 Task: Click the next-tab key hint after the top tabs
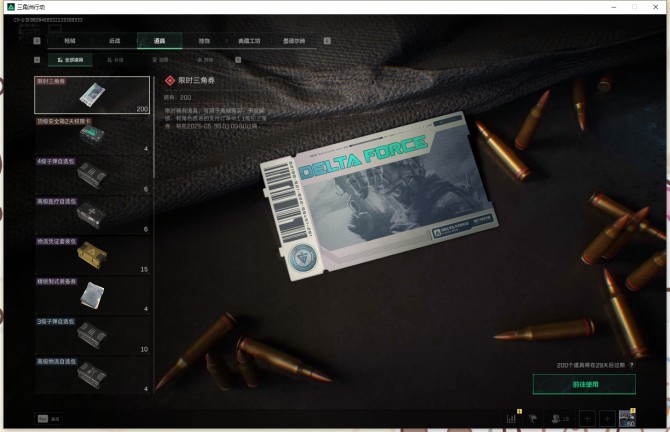pyautogui.click(x=327, y=41)
